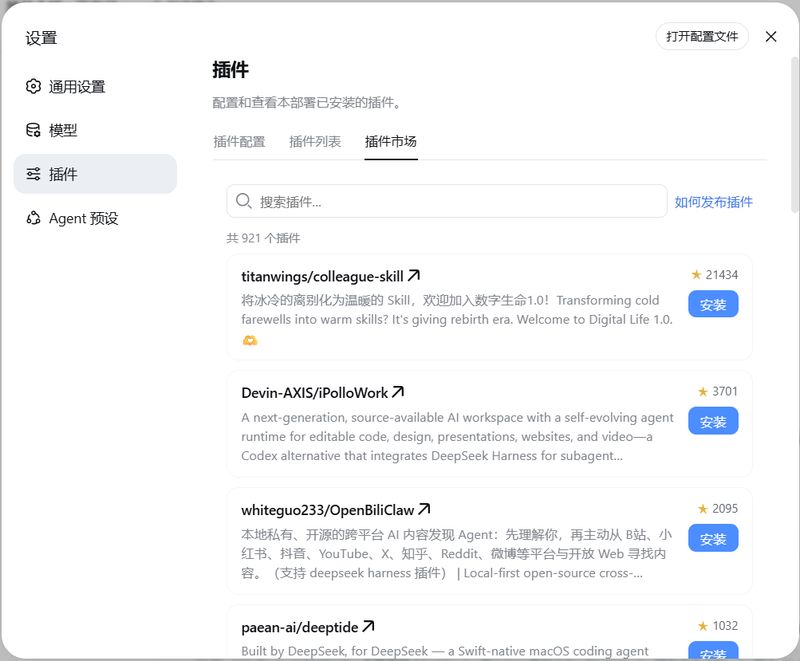Open external link arrow for whiteguo233/OpenBiliClaw

(424, 509)
